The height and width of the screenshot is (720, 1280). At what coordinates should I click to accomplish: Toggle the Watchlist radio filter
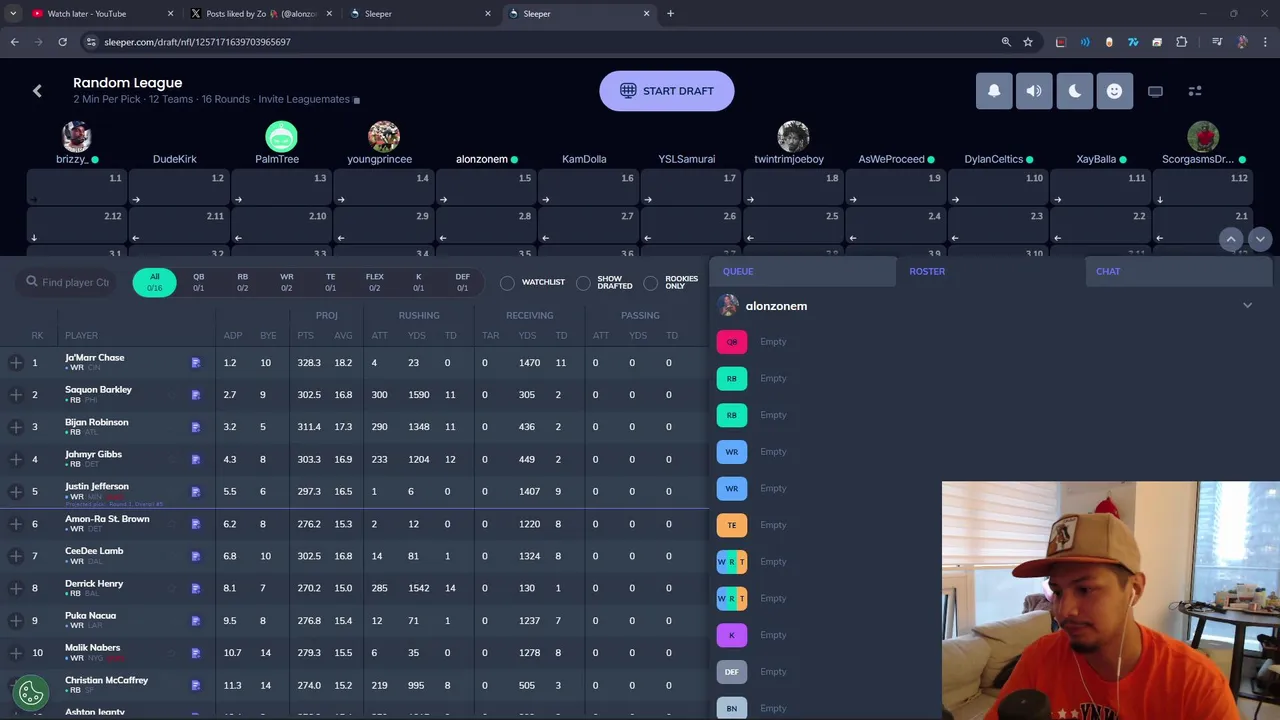507,283
